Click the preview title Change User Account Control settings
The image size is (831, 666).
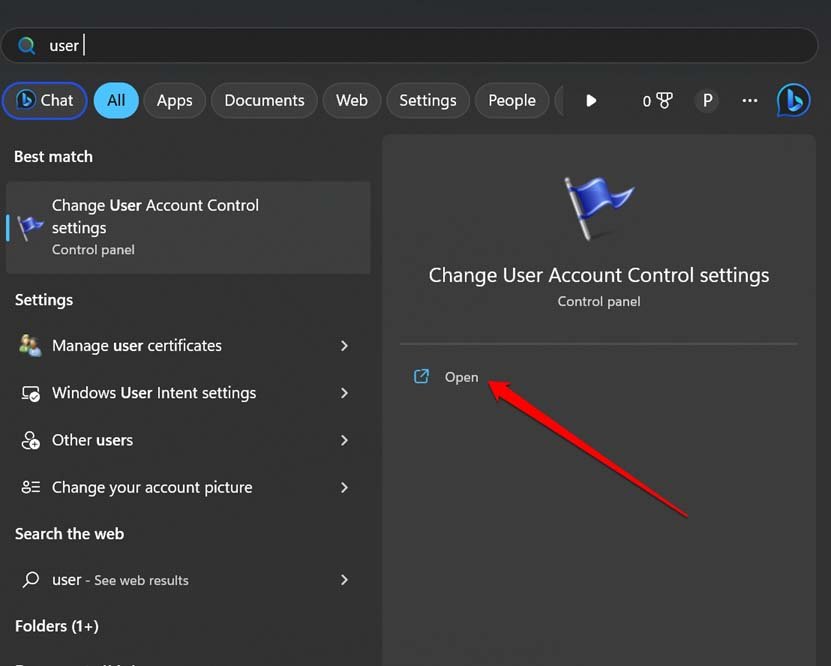pos(599,276)
